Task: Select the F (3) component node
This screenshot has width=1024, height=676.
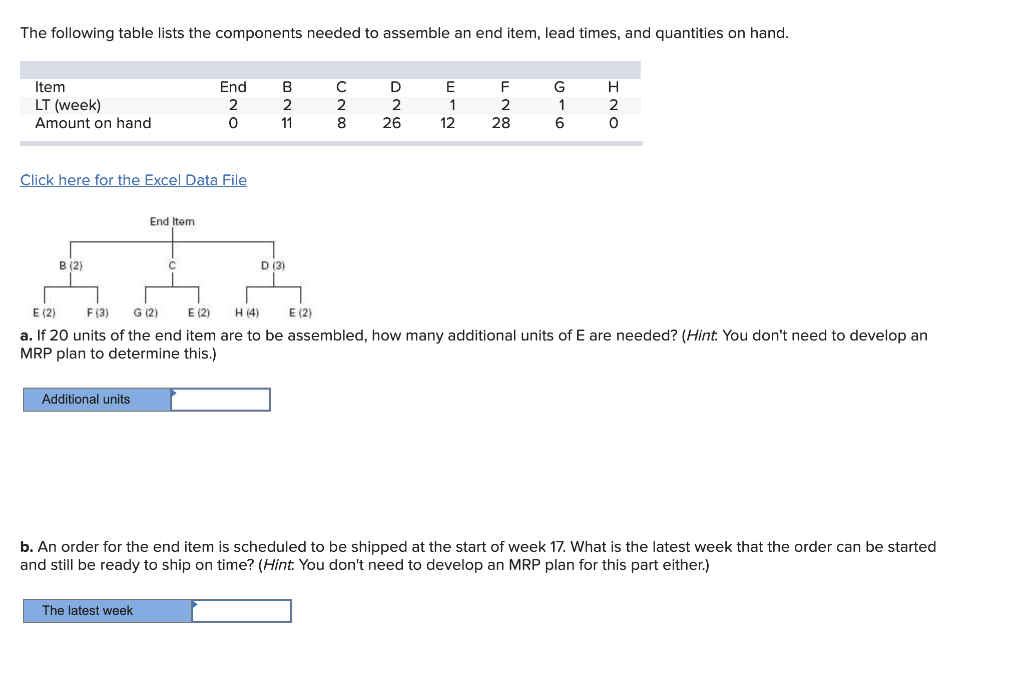Action: coord(98,312)
